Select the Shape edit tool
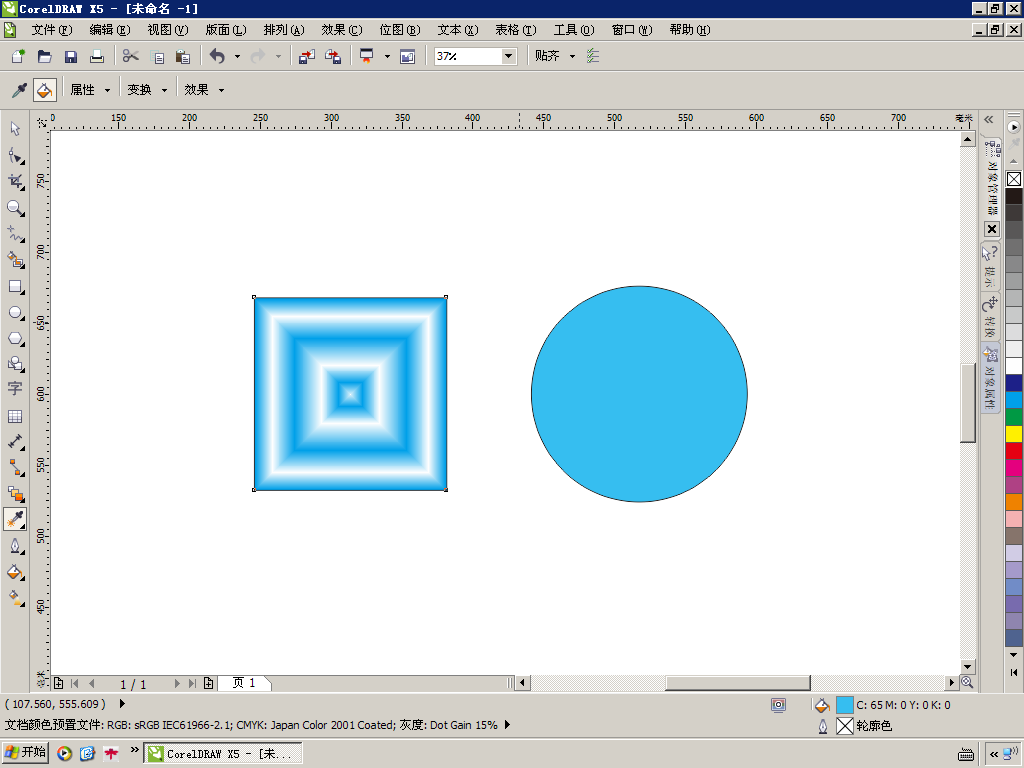 (x=15, y=155)
